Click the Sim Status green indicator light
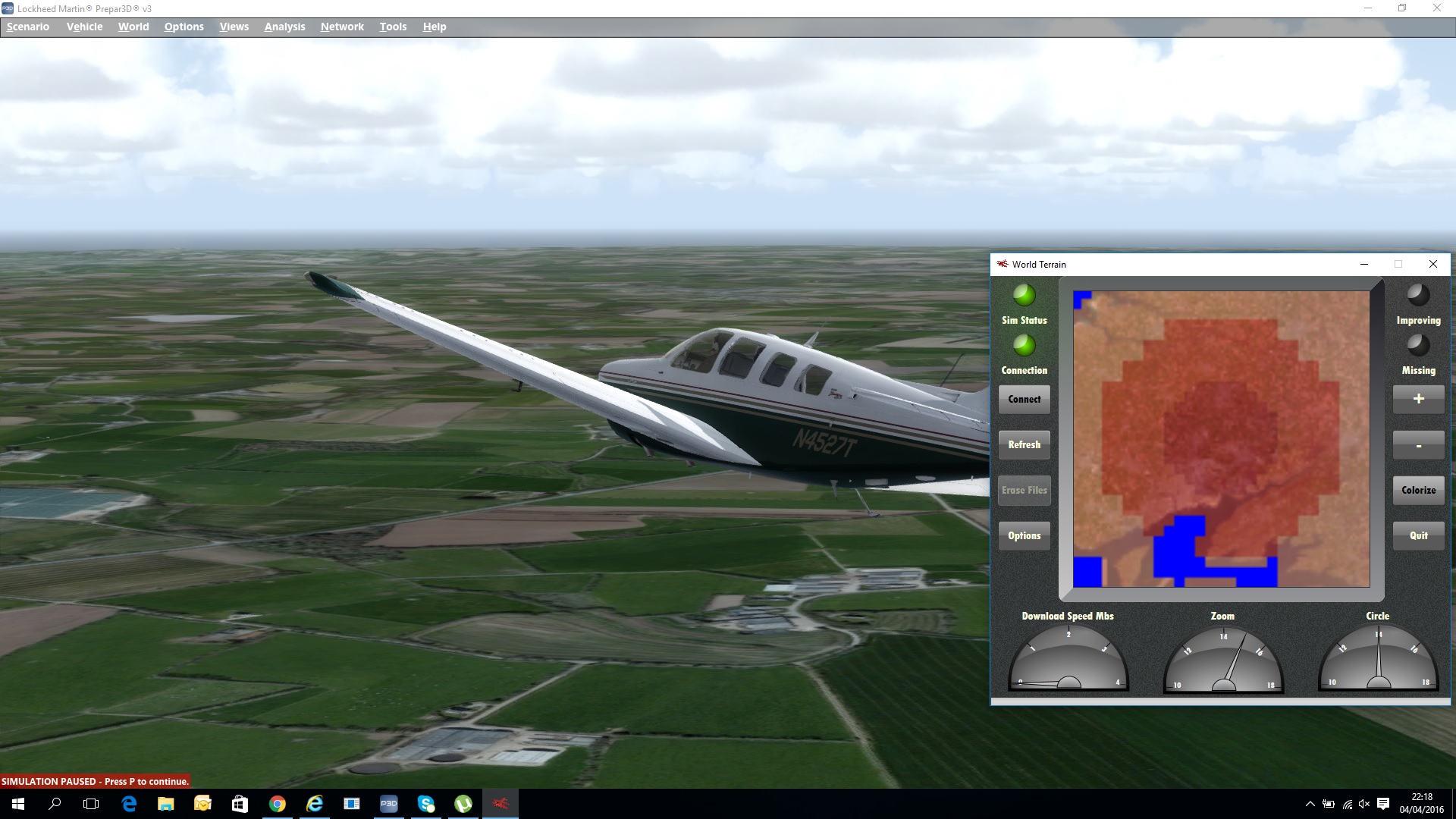The height and width of the screenshot is (819, 1456). 1025,294
